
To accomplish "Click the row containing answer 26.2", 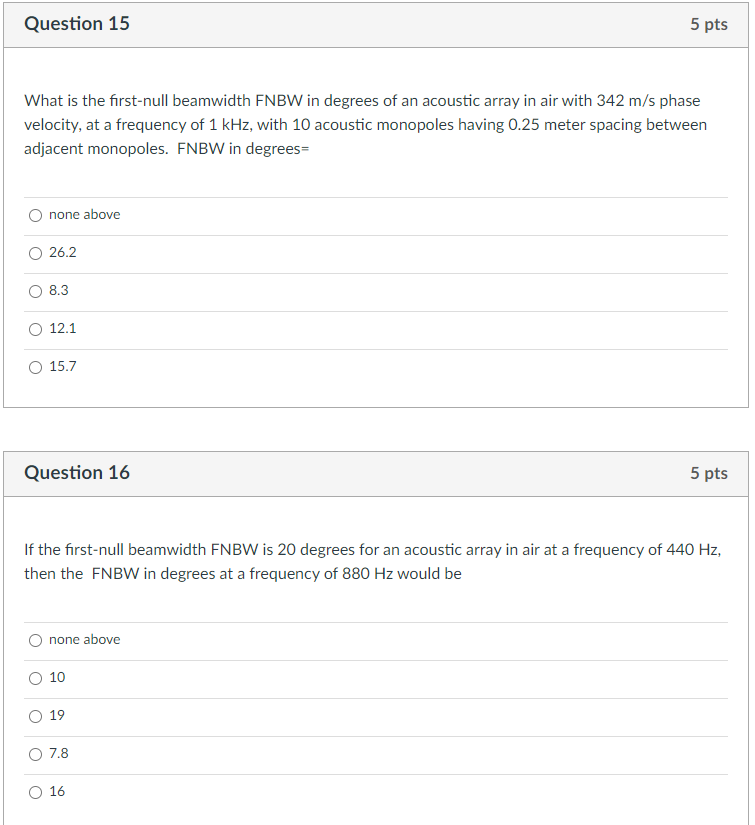I will point(375,252).
